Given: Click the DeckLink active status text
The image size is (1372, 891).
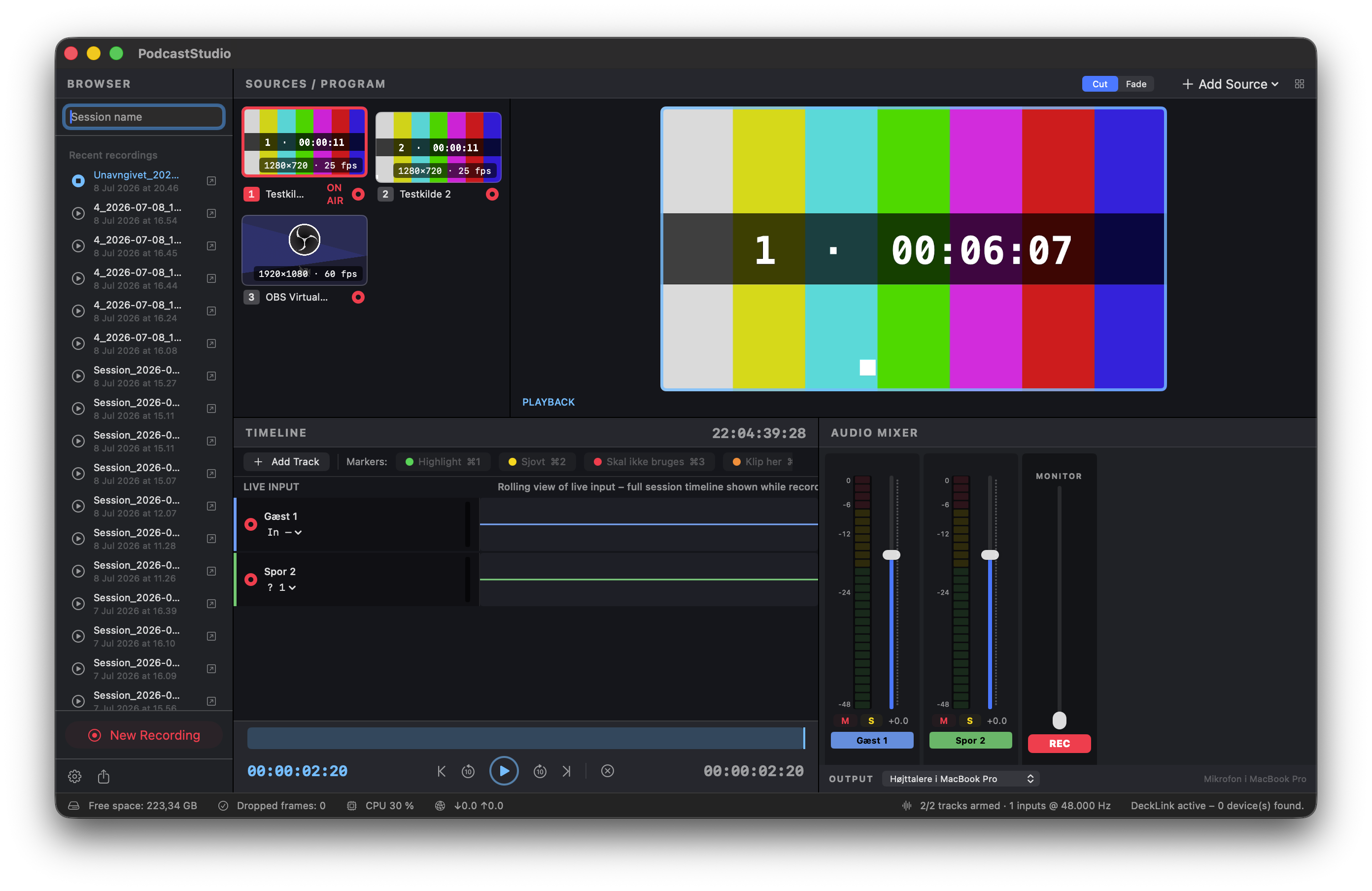Looking at the screenshot, I should coord(1217,806).
